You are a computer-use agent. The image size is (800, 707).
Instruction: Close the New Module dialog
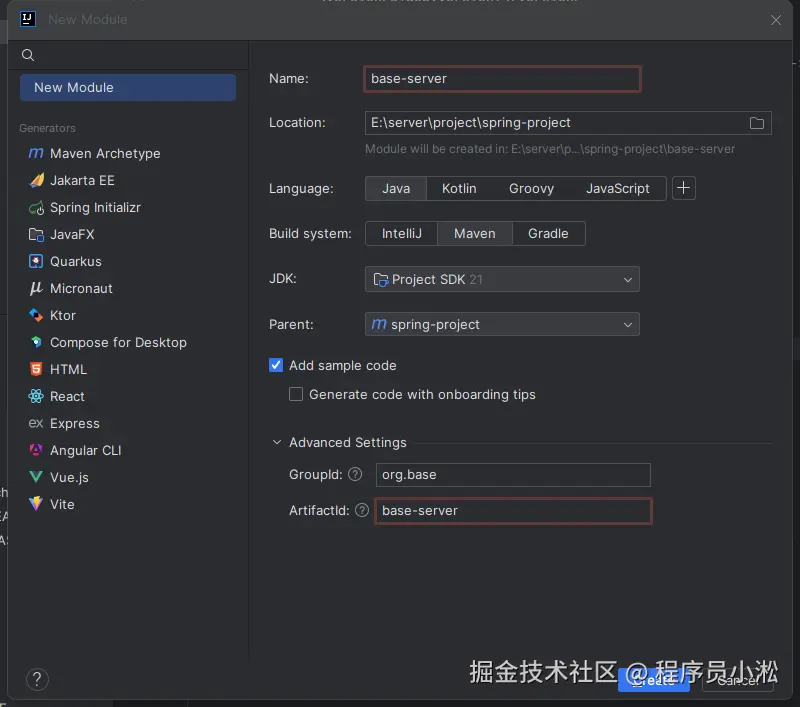[776, 20]
